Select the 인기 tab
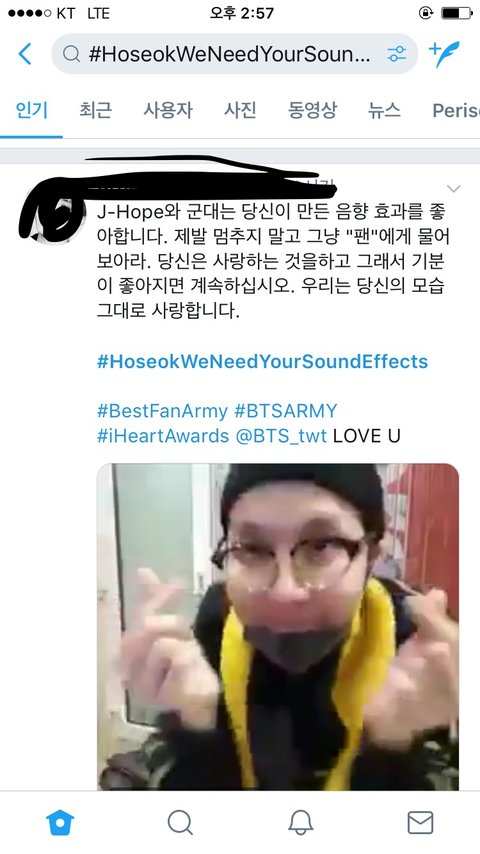 point(31,110)
